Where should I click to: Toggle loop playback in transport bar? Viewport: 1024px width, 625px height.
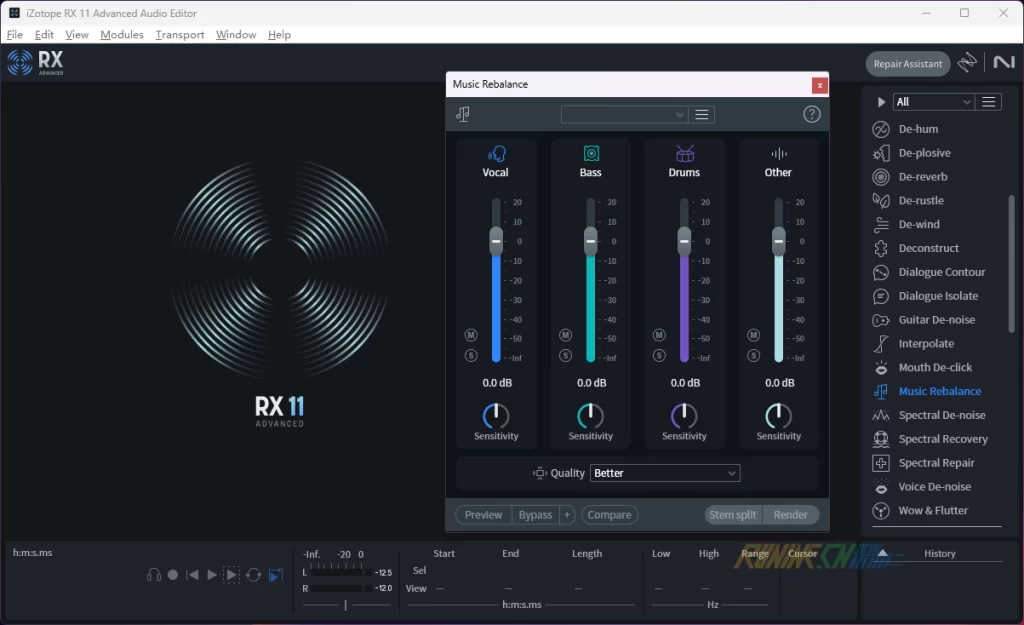coord(254,575)
